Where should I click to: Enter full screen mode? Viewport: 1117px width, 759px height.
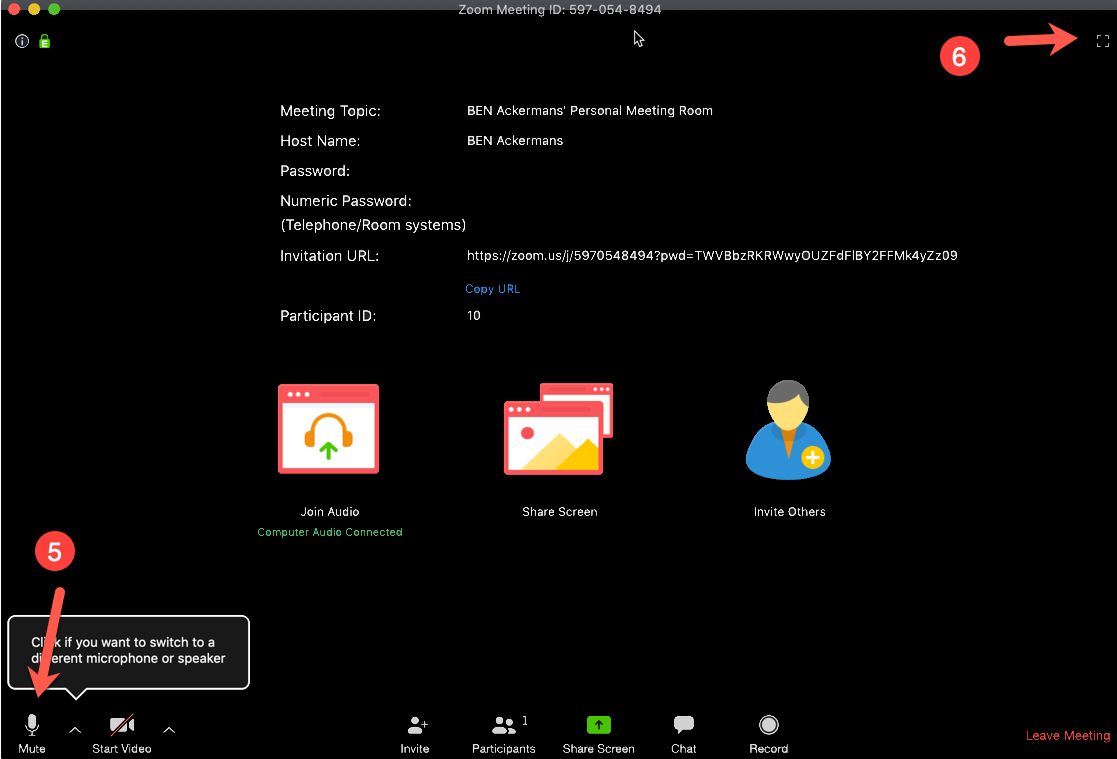[x=1103, y=41]
